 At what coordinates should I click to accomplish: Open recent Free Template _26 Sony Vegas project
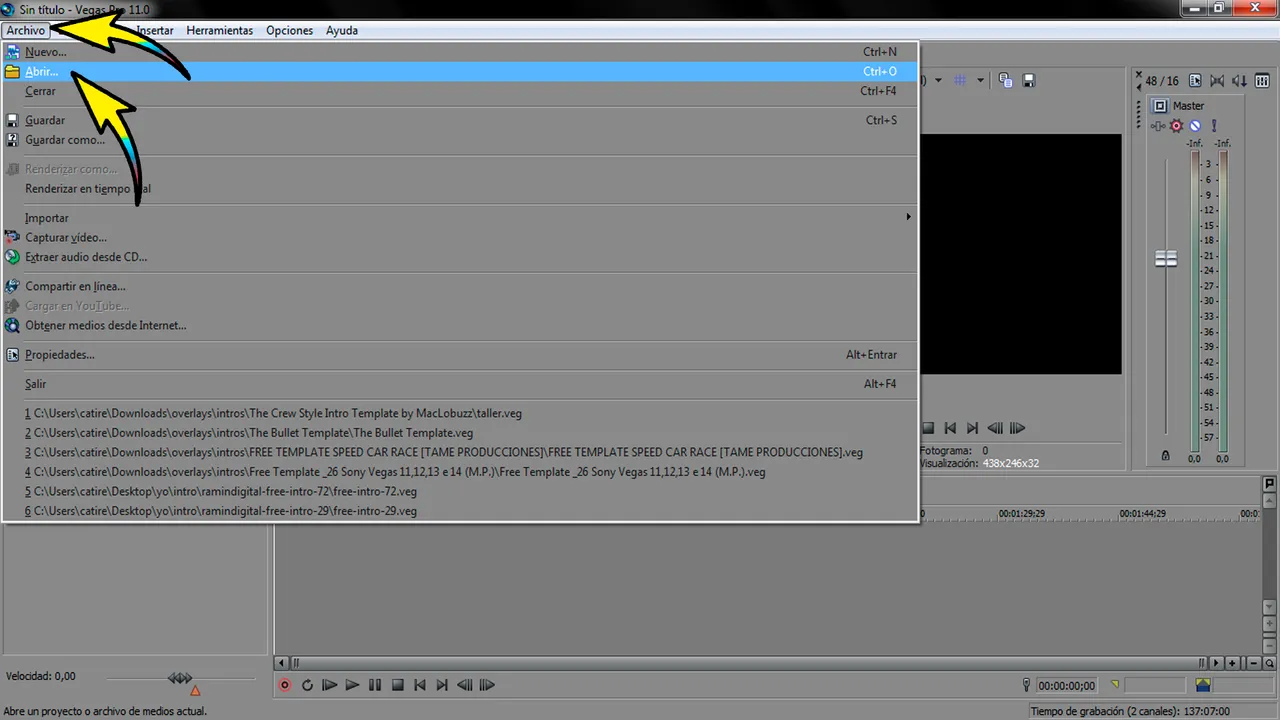click(460, 472)
